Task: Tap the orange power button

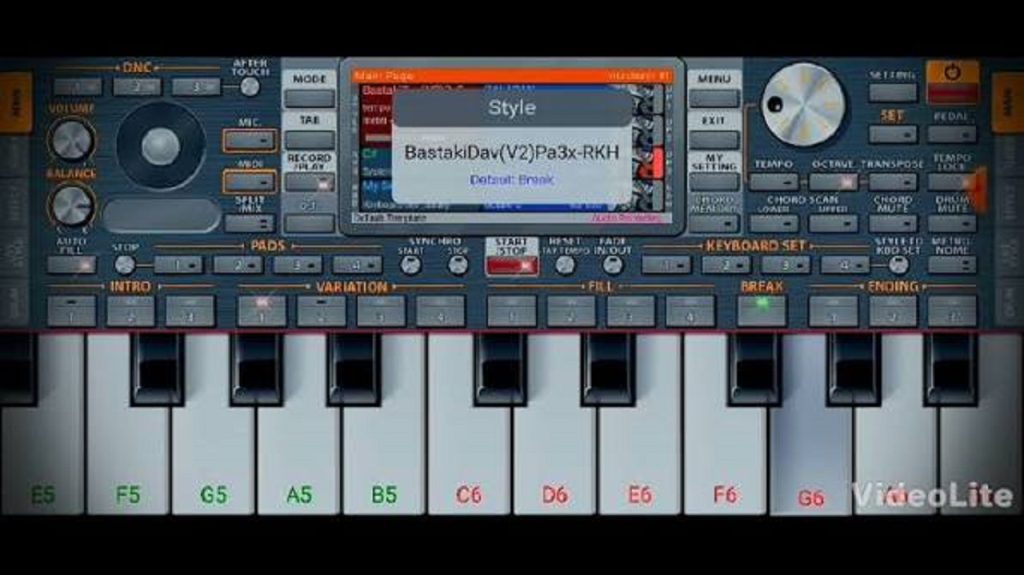Action: [x=952, y=82]
